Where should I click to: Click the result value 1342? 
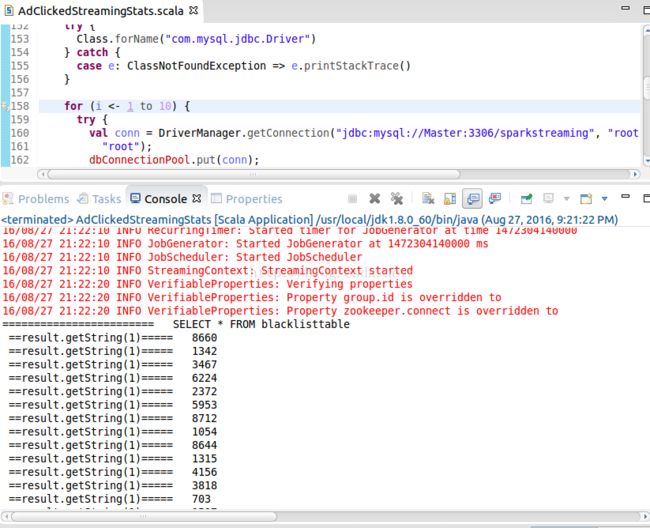point(204,351)
